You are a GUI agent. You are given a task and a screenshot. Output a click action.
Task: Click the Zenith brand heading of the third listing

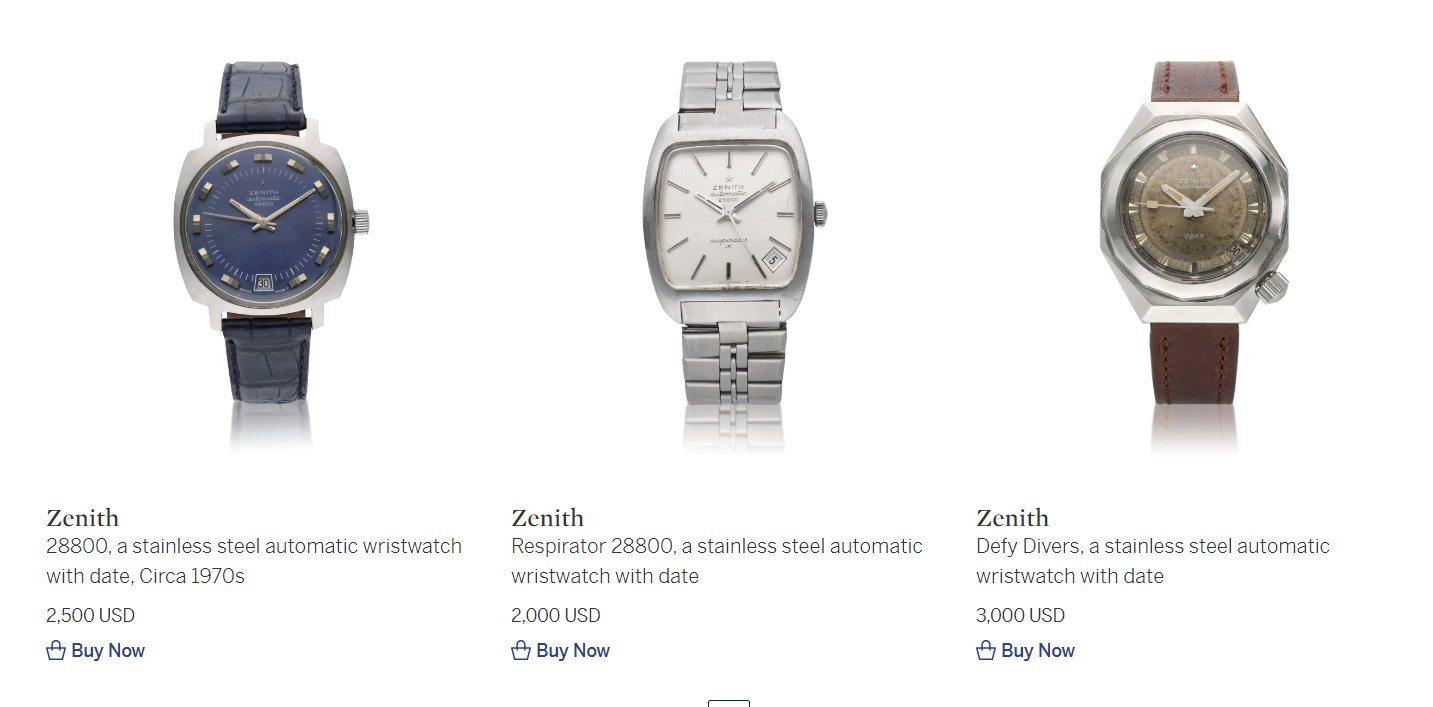1012,518
